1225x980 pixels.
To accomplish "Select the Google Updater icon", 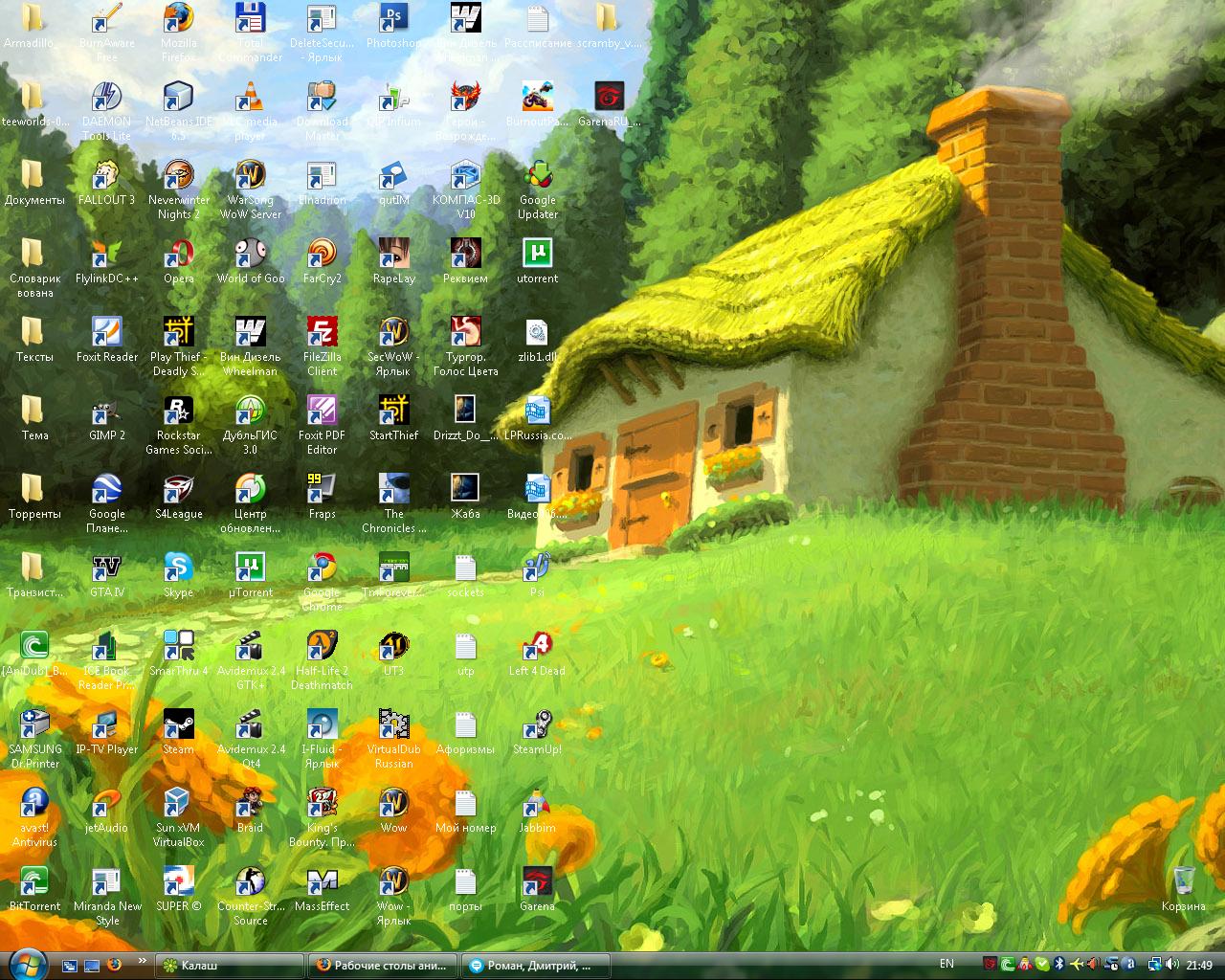I will point(538,189).
